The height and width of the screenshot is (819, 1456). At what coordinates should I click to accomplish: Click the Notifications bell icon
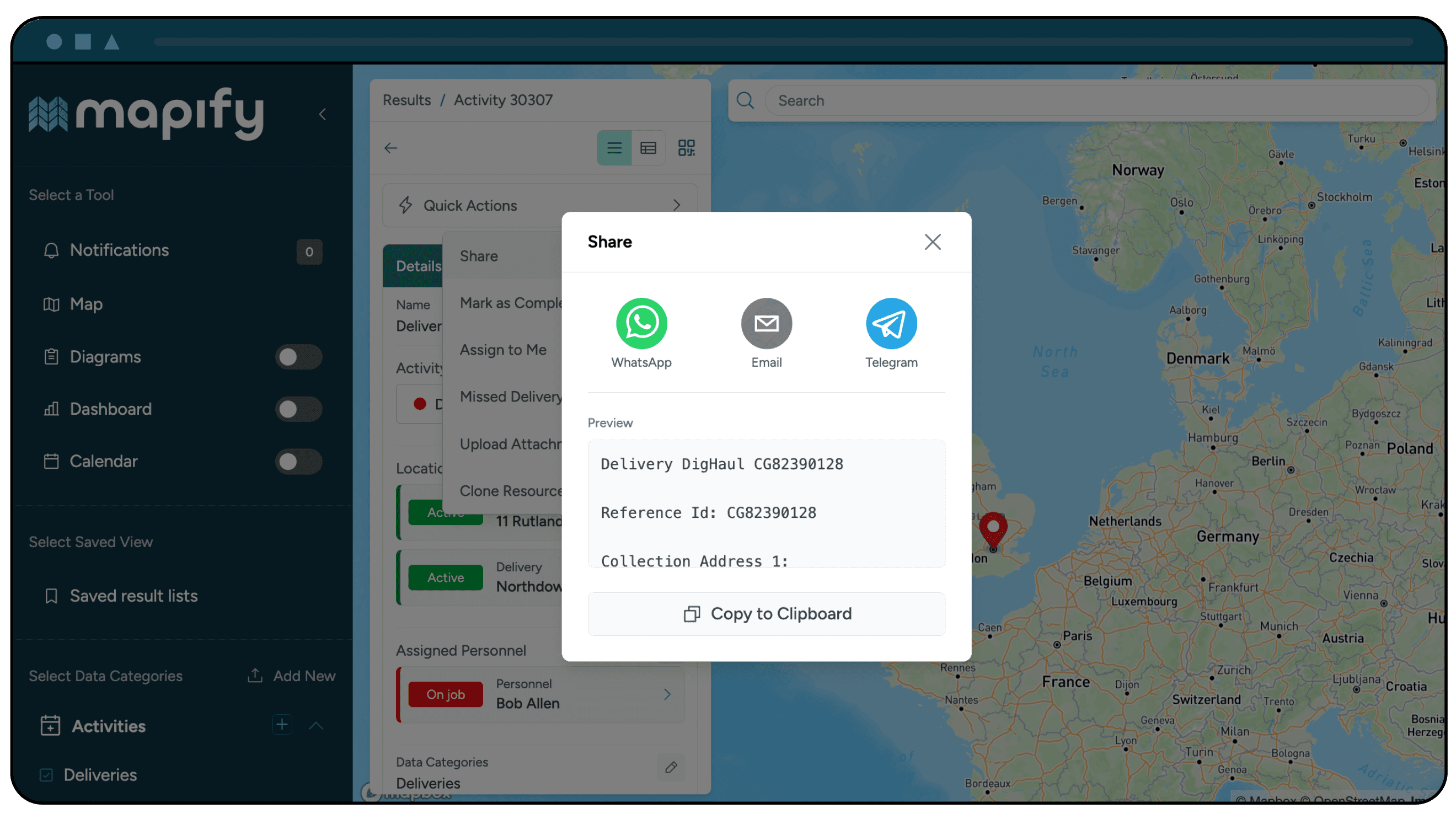pos(51,250)
